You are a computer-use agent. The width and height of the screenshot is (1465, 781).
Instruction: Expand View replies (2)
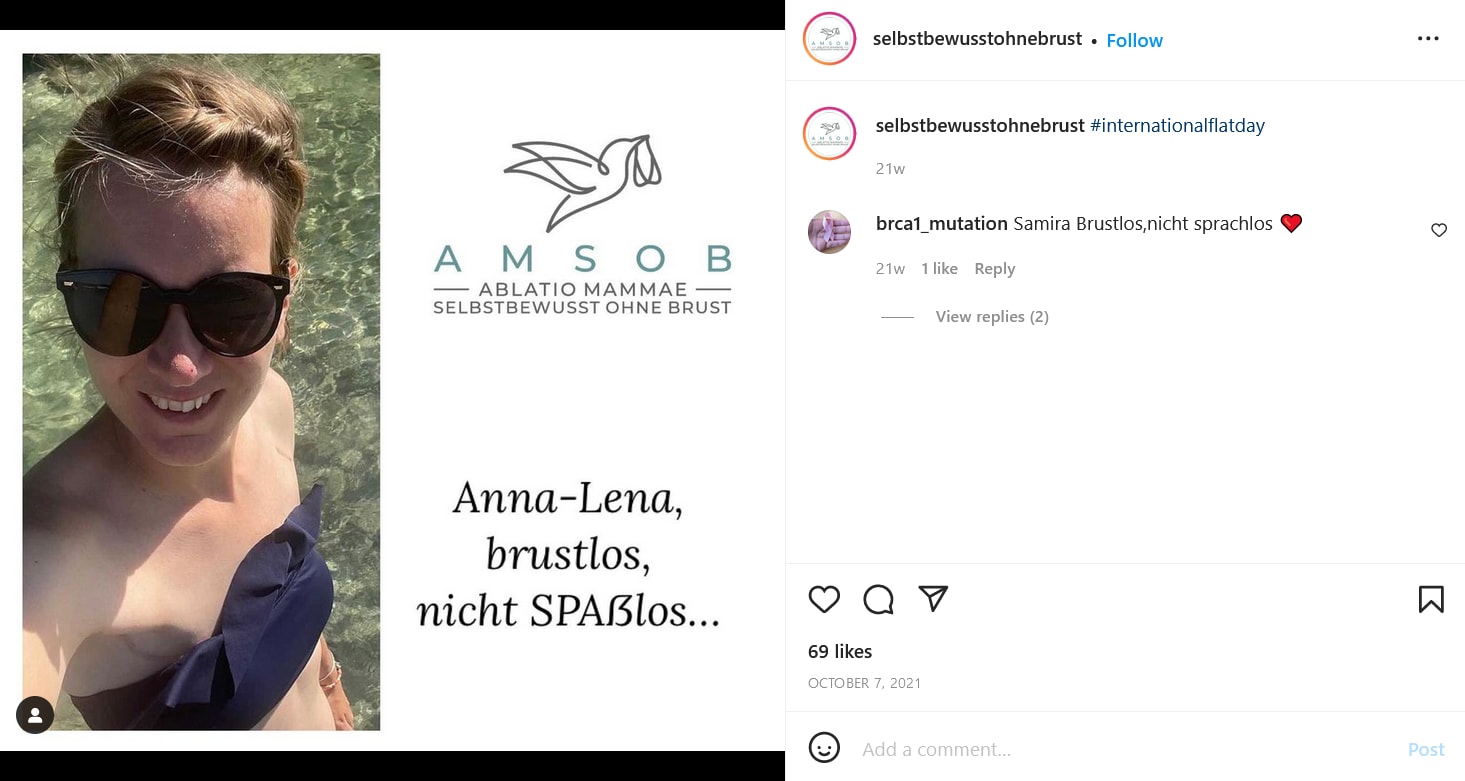click(x=992, y=316)
